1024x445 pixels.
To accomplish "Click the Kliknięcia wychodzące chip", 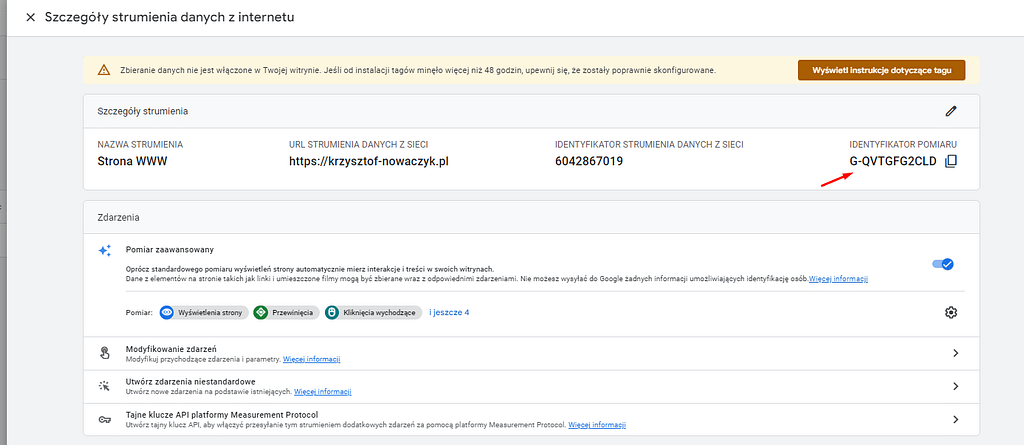I will [x=372, y=313].
